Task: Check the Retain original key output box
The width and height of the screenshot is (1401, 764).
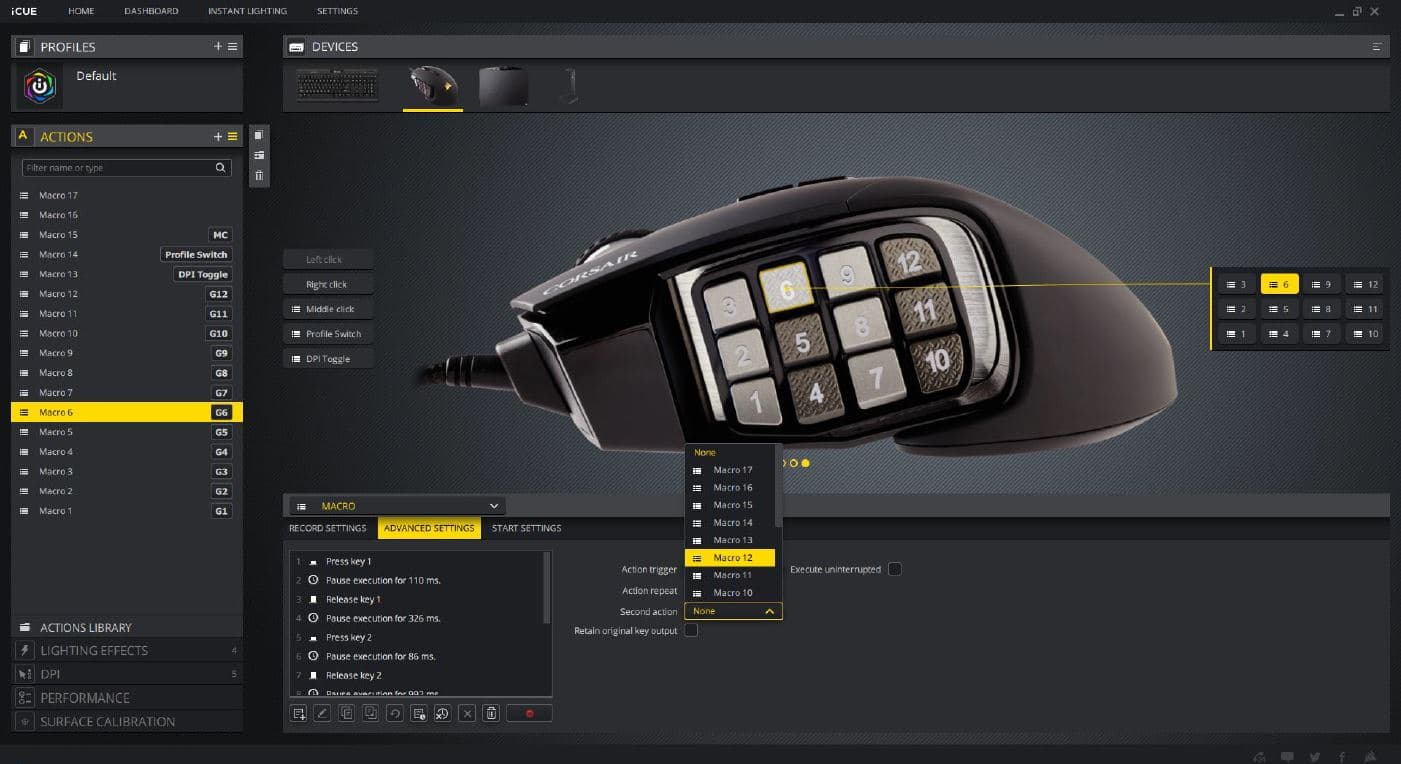Action: (691, 631)
